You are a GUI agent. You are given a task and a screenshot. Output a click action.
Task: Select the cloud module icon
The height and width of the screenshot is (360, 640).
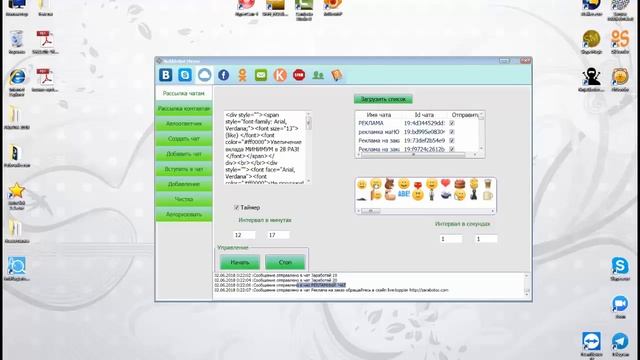[x=204, y=75]
